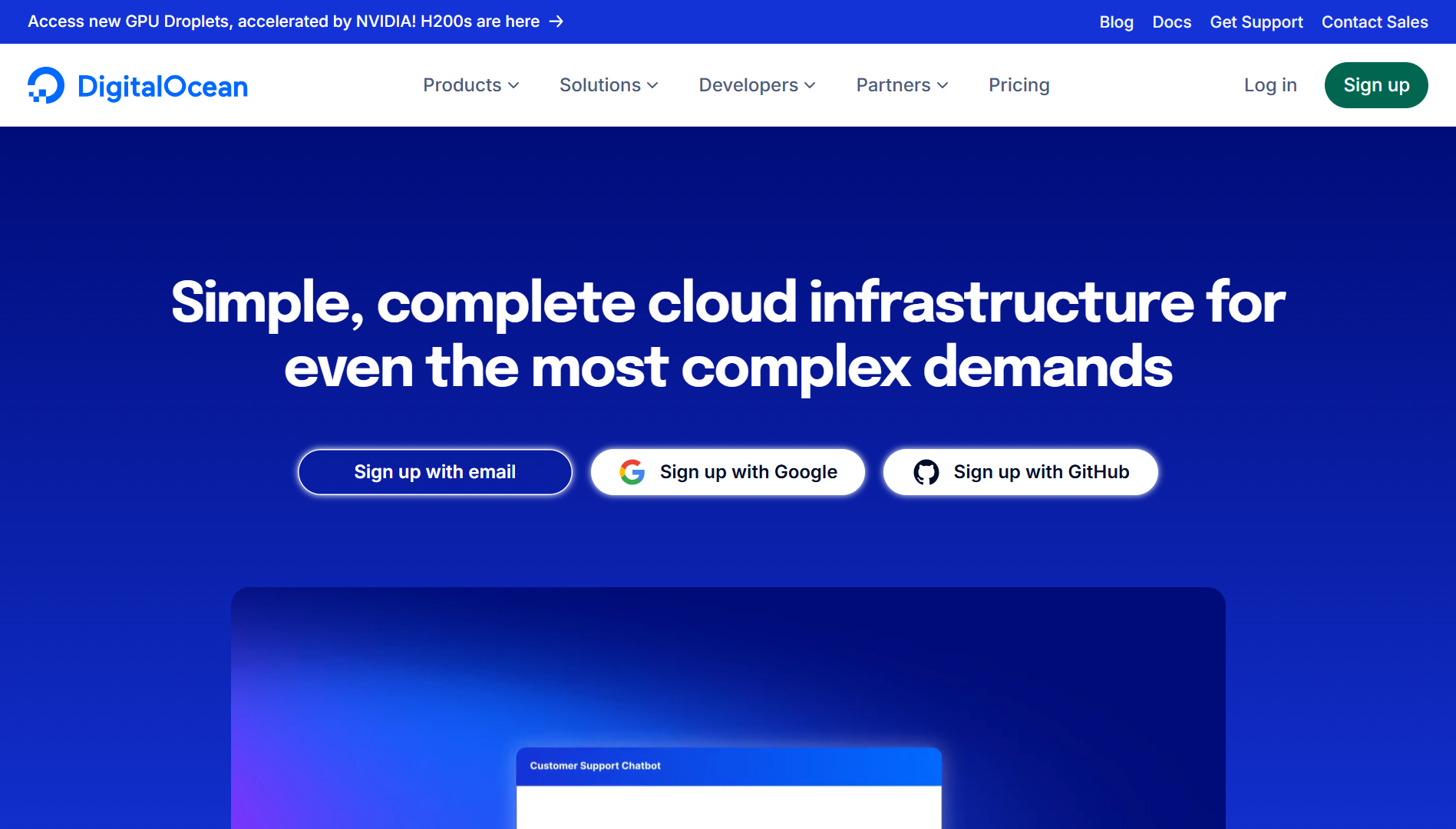Screen dimensions: 1456x829
Task: Click Log in
Action: (1269, 85)
